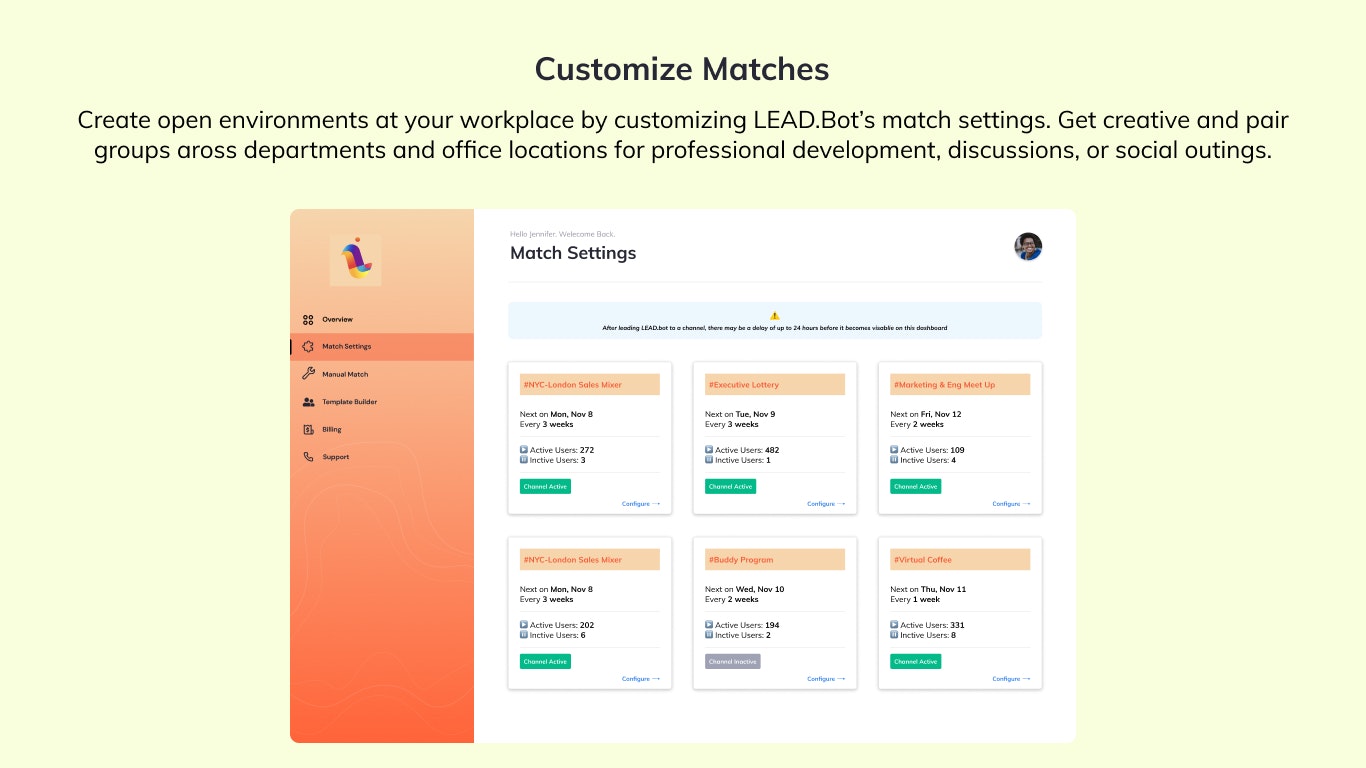Image resolution: width=1366 pixels, height=768 pixels.
Task: Click play icon beside Active Users: 194
Action: [709, 625]
